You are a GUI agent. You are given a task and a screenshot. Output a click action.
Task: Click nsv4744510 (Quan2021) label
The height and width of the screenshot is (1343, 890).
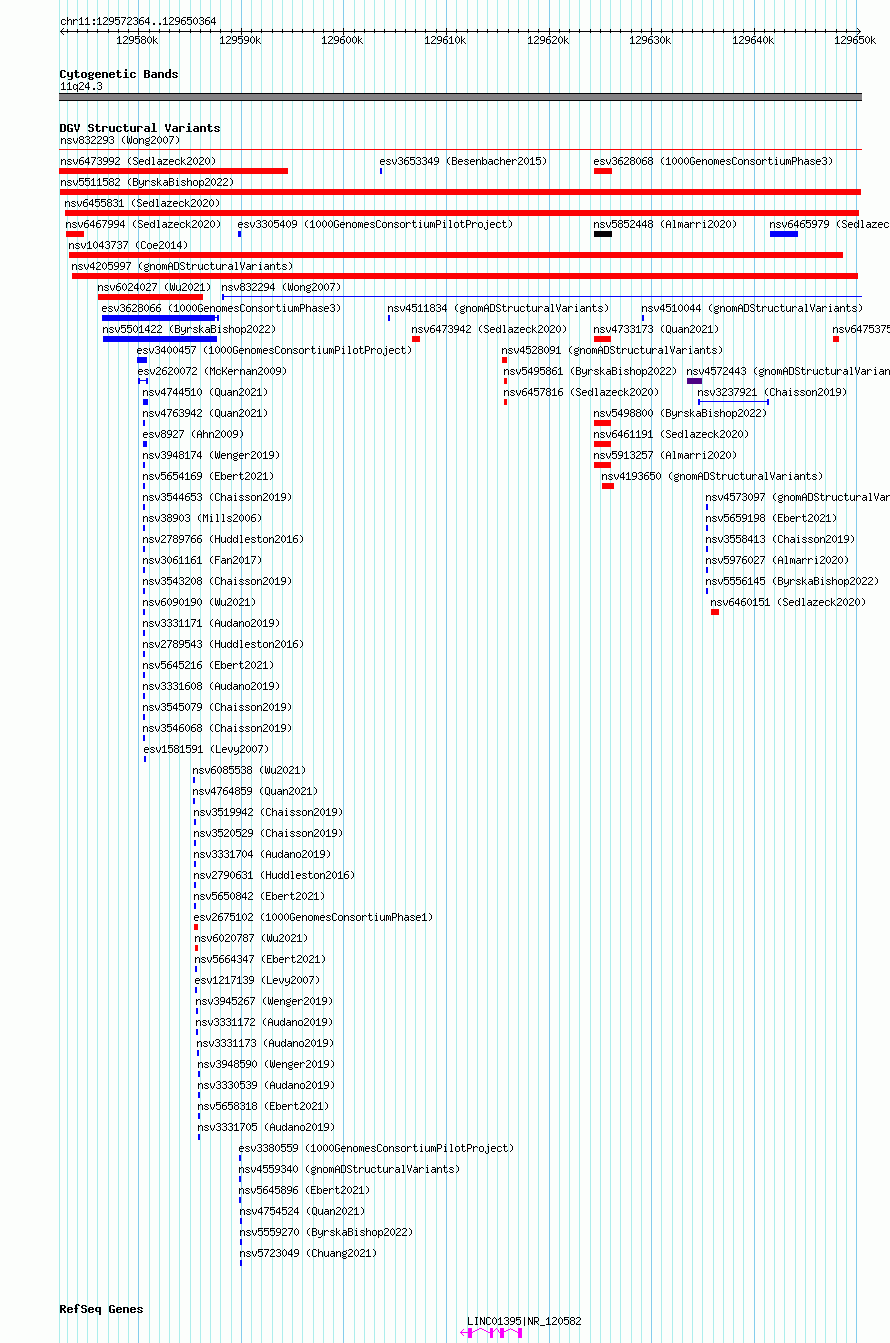pos(205,392)
